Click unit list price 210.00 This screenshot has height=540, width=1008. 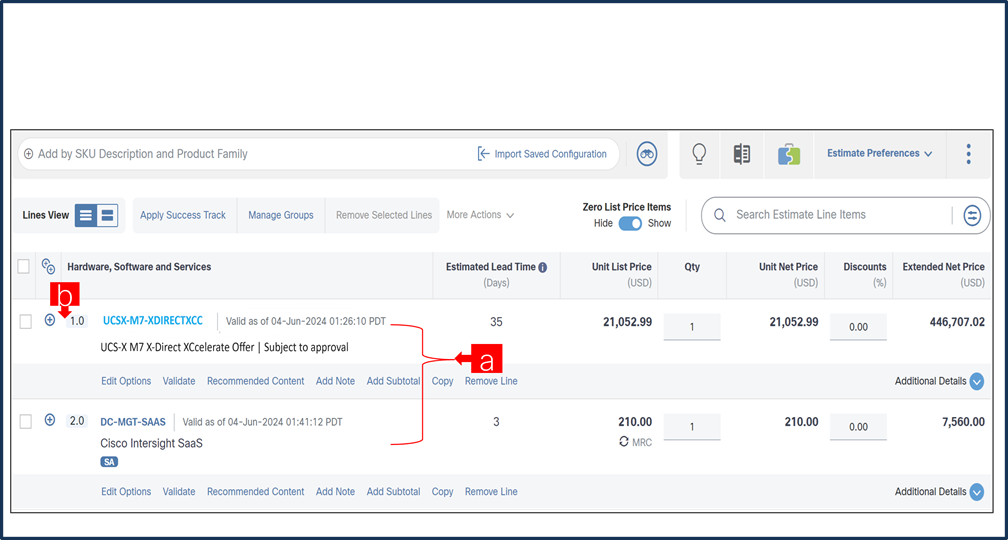[635, 422]
